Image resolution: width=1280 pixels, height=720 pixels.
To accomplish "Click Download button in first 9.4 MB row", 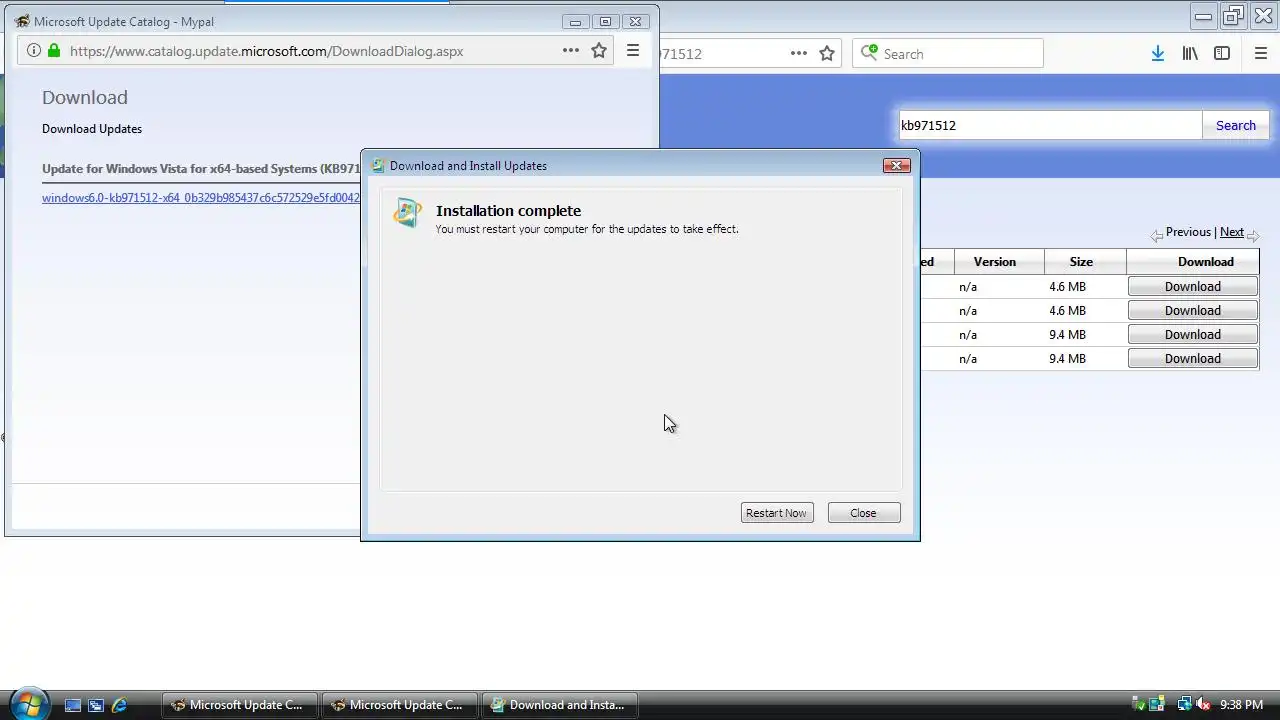I will (1193, 335).
